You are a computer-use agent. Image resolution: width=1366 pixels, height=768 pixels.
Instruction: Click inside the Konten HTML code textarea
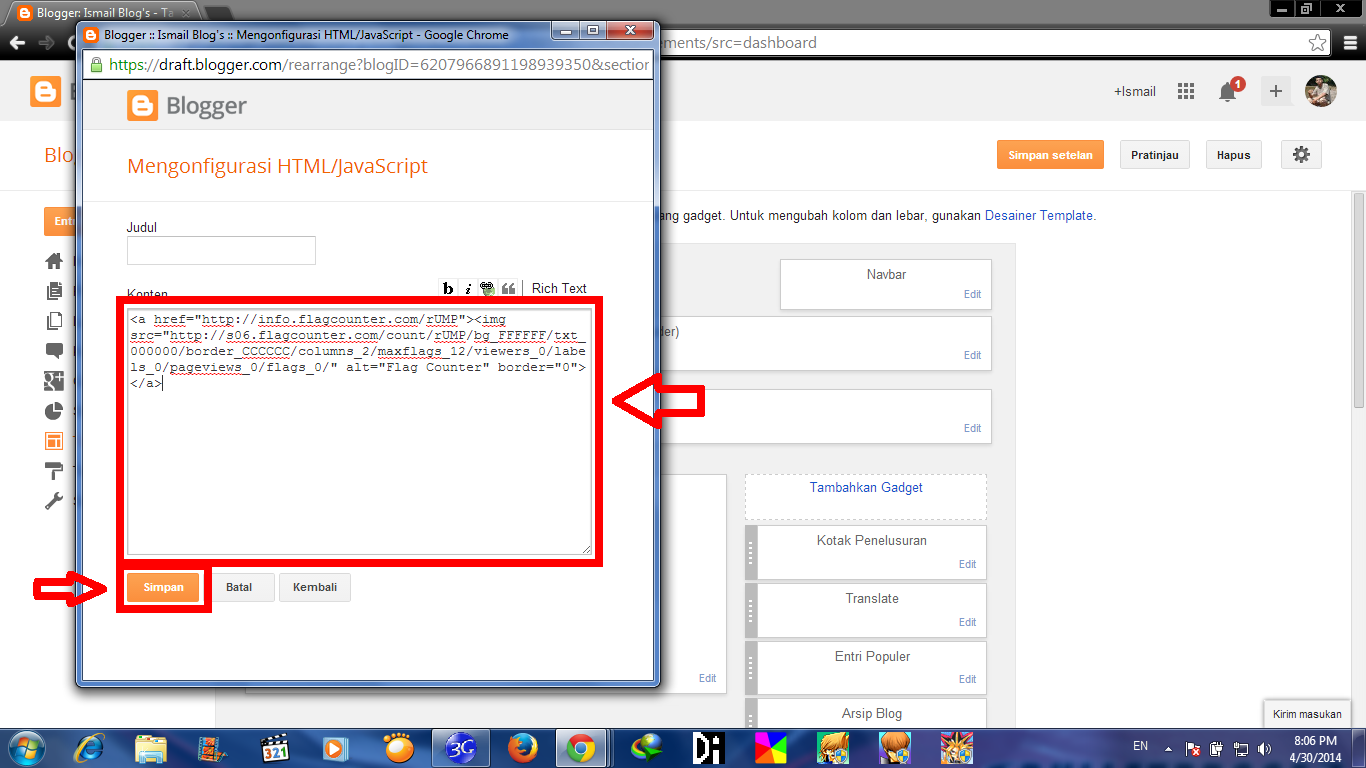click(x=360, y=431)
